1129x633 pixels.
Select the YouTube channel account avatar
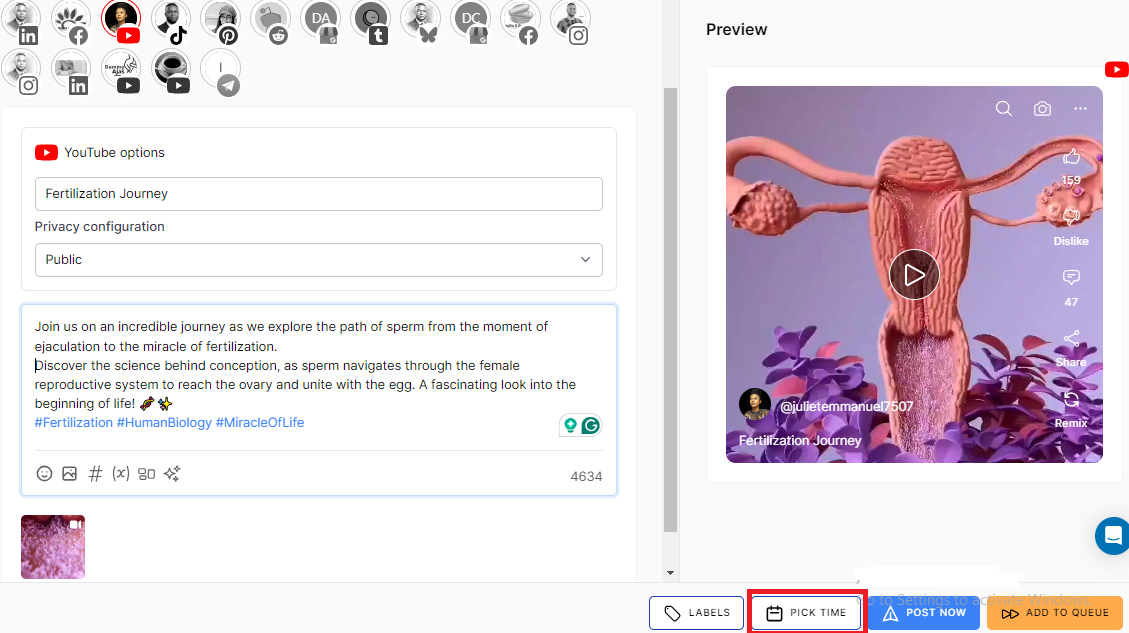(121, 19)
